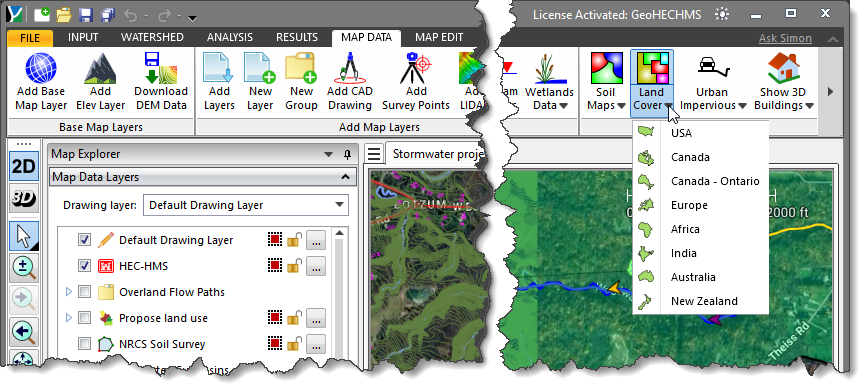Toggle lock on Propose land use layer
The image size is (865, 386).
pyautogui.click(x=295, y=318)
